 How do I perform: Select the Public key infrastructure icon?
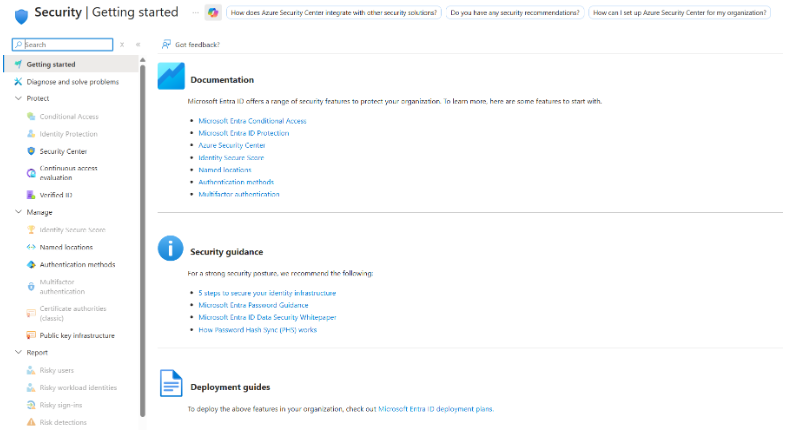[x=31, y=335]
